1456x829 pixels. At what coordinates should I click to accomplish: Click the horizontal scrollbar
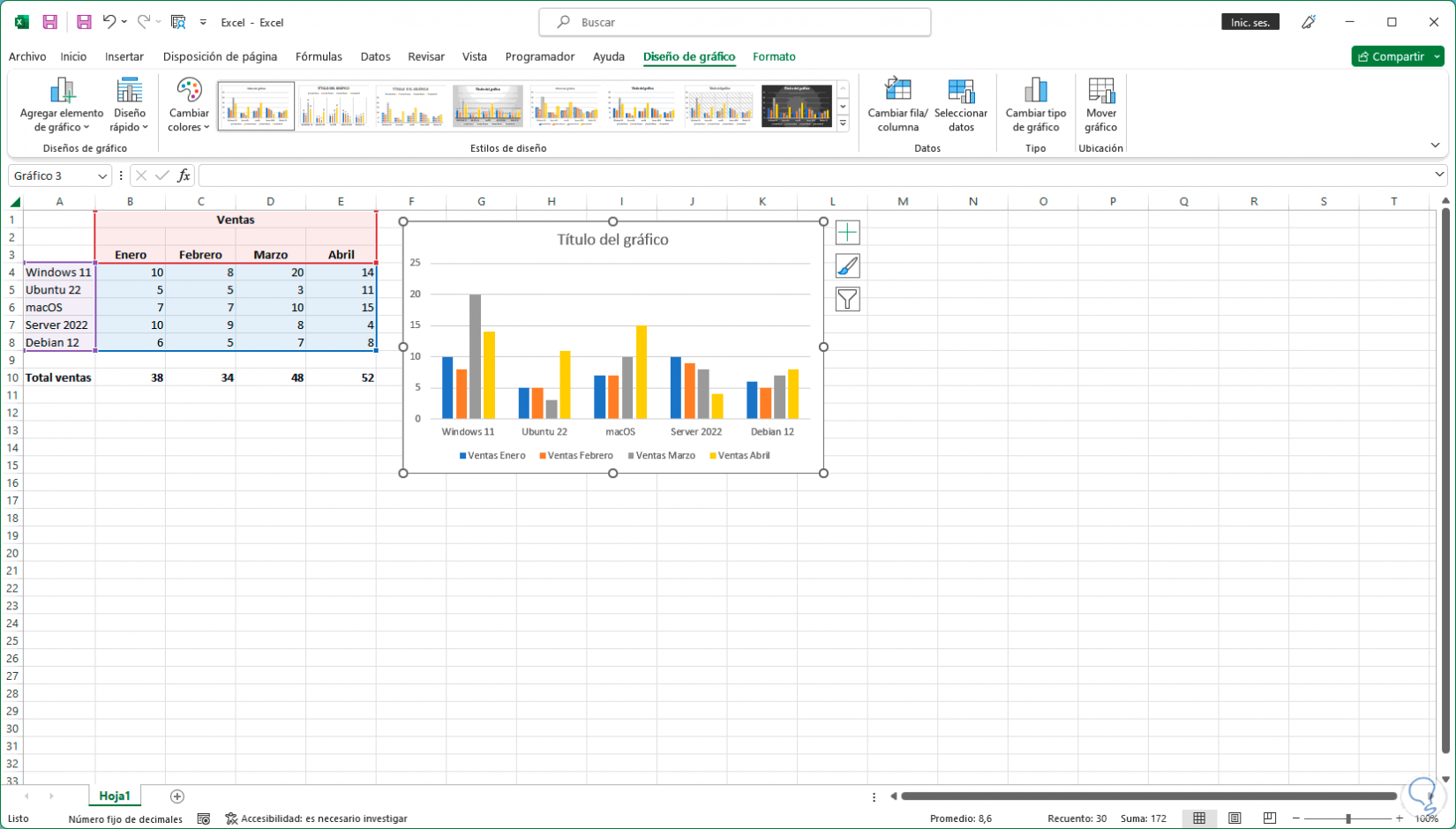point(1149,796)
